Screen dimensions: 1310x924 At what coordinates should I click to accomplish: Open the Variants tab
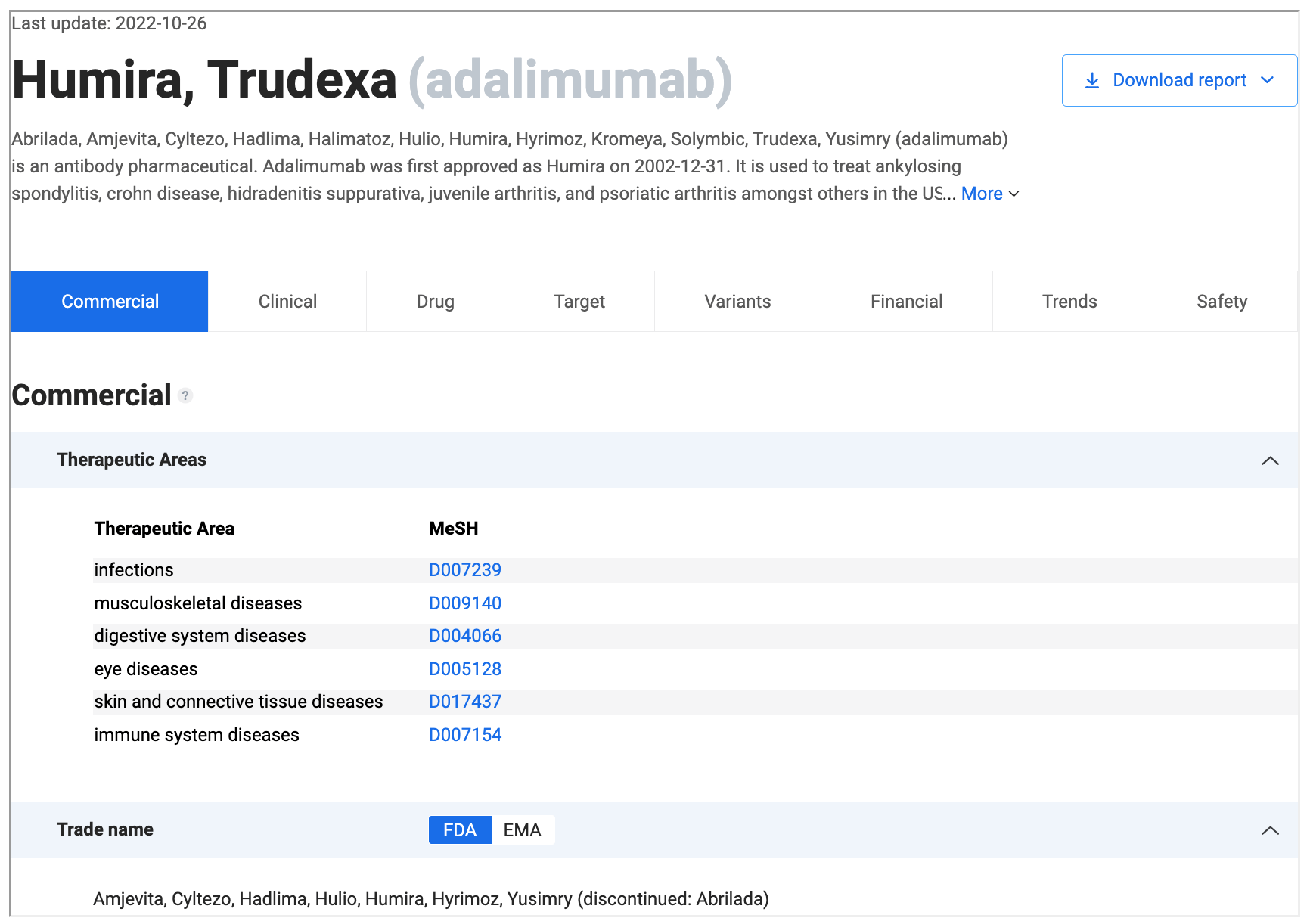click(737, 302)
